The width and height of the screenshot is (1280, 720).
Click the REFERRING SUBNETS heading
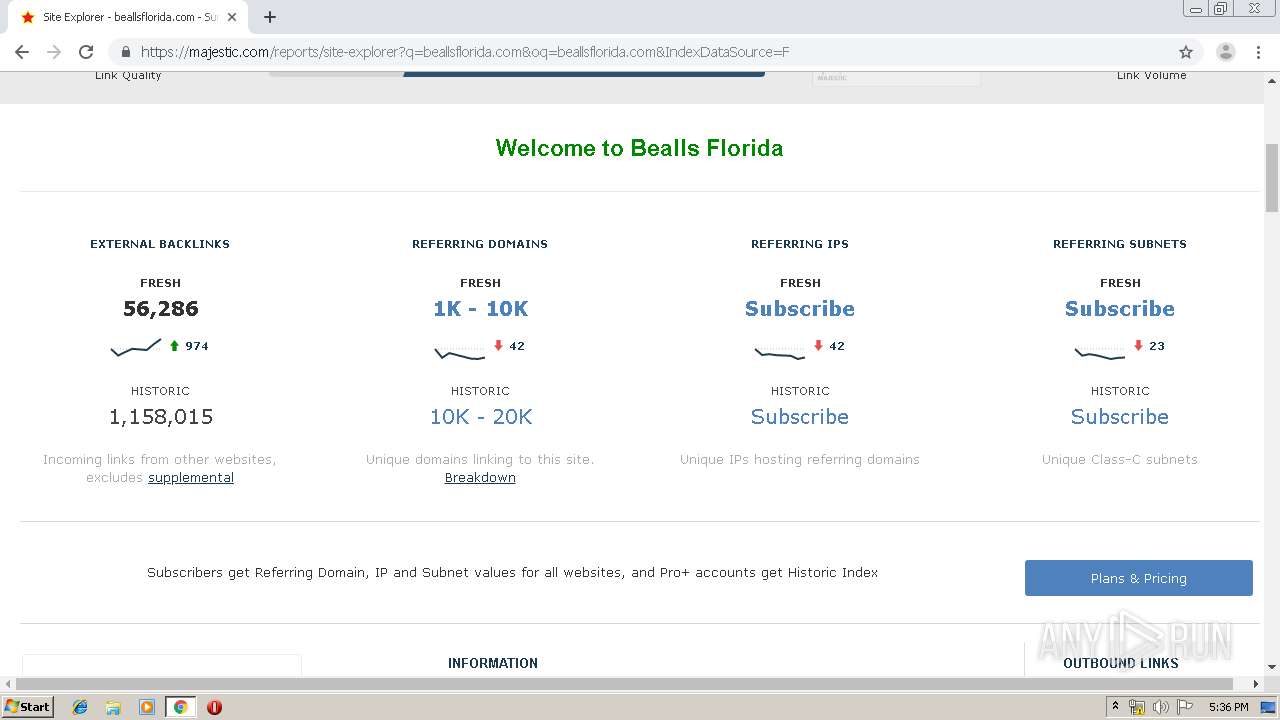tap(1120, 244)
